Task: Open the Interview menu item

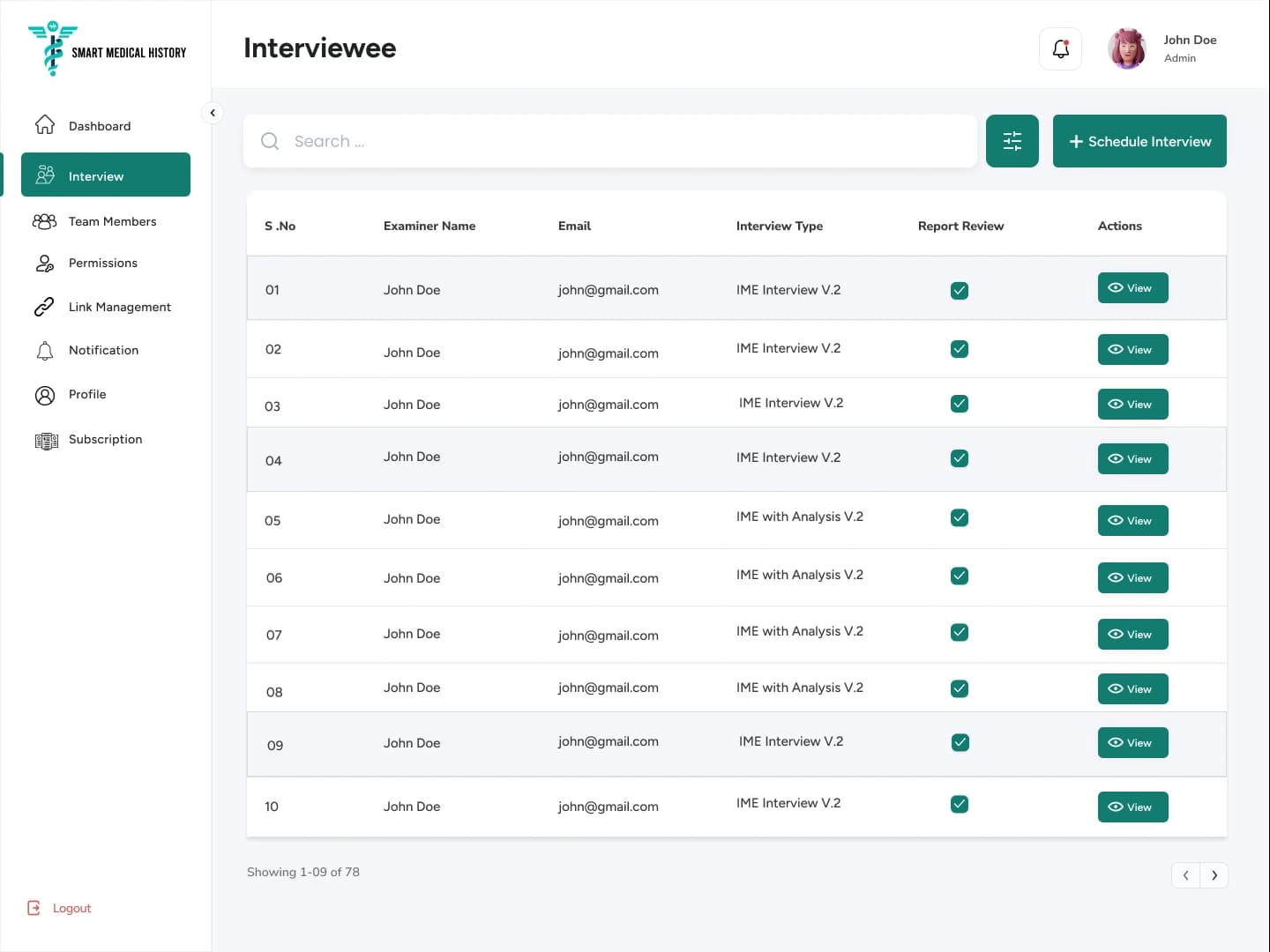Action: [106, 175]
